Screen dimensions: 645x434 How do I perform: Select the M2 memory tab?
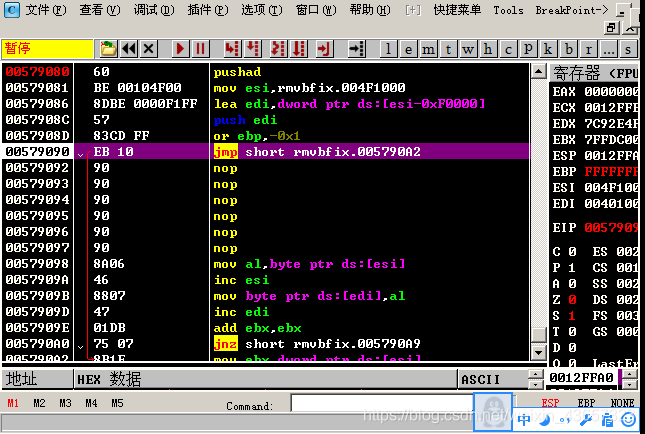pyautogui.click(x=39, y=403)
